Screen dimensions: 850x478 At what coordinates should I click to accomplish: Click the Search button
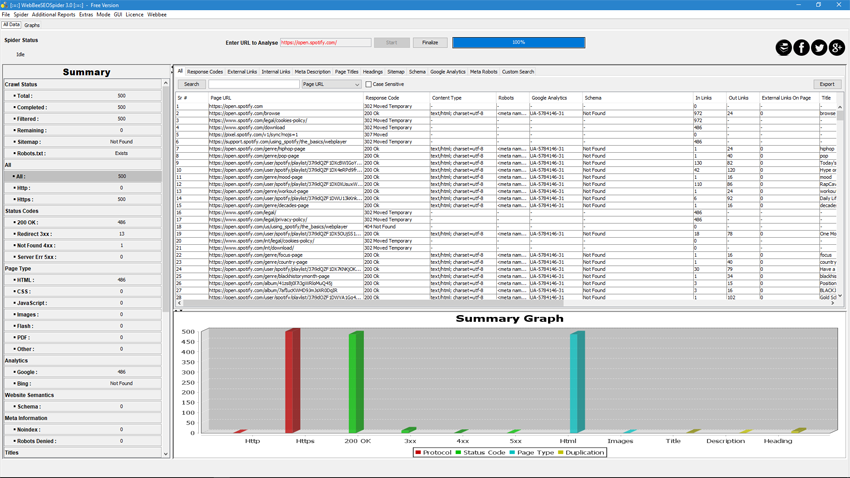(x=191, y=85)
